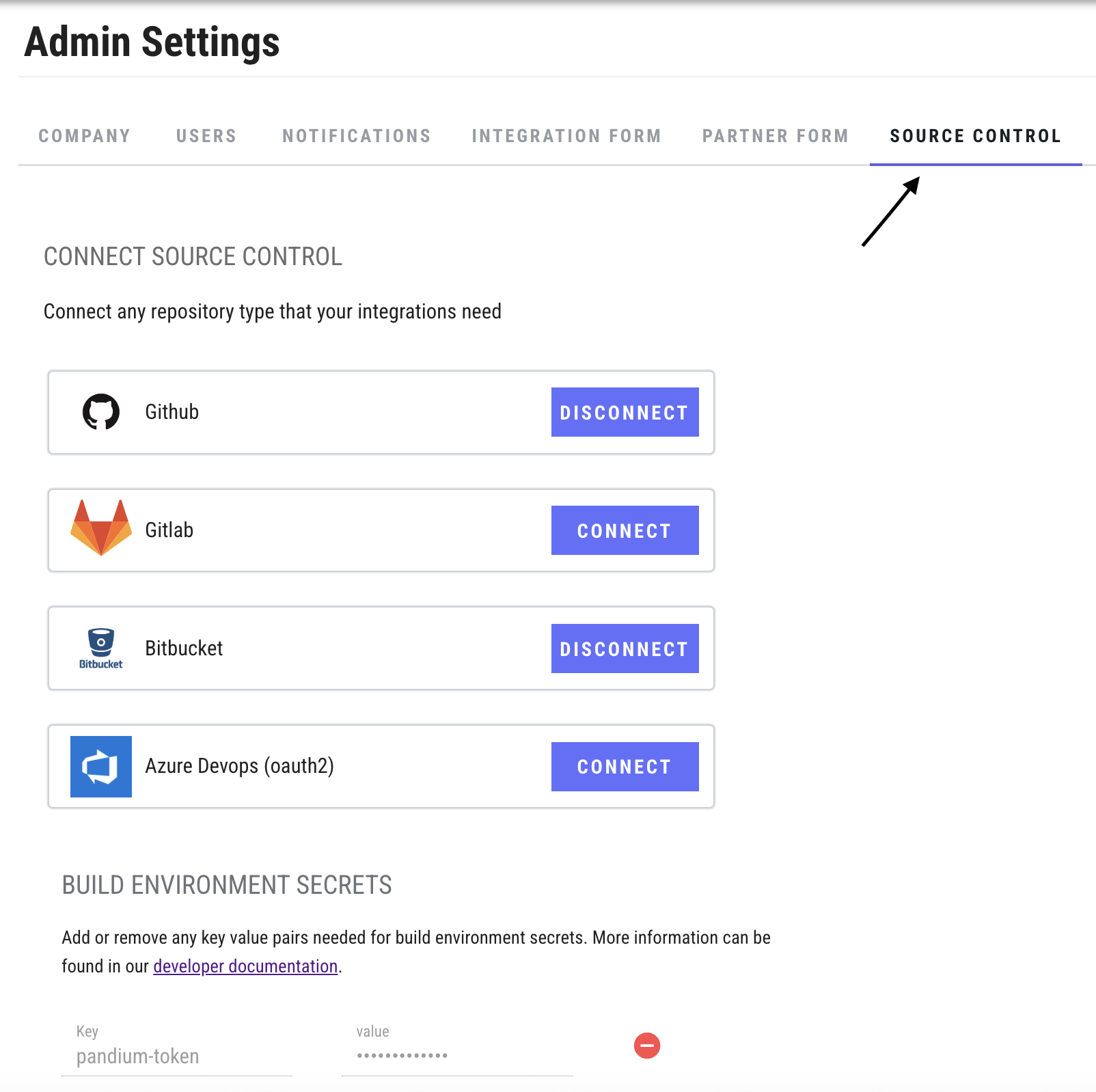Open the Integration Form tab
This screenshot has height=1092, width=1096.
click(566, 136)
